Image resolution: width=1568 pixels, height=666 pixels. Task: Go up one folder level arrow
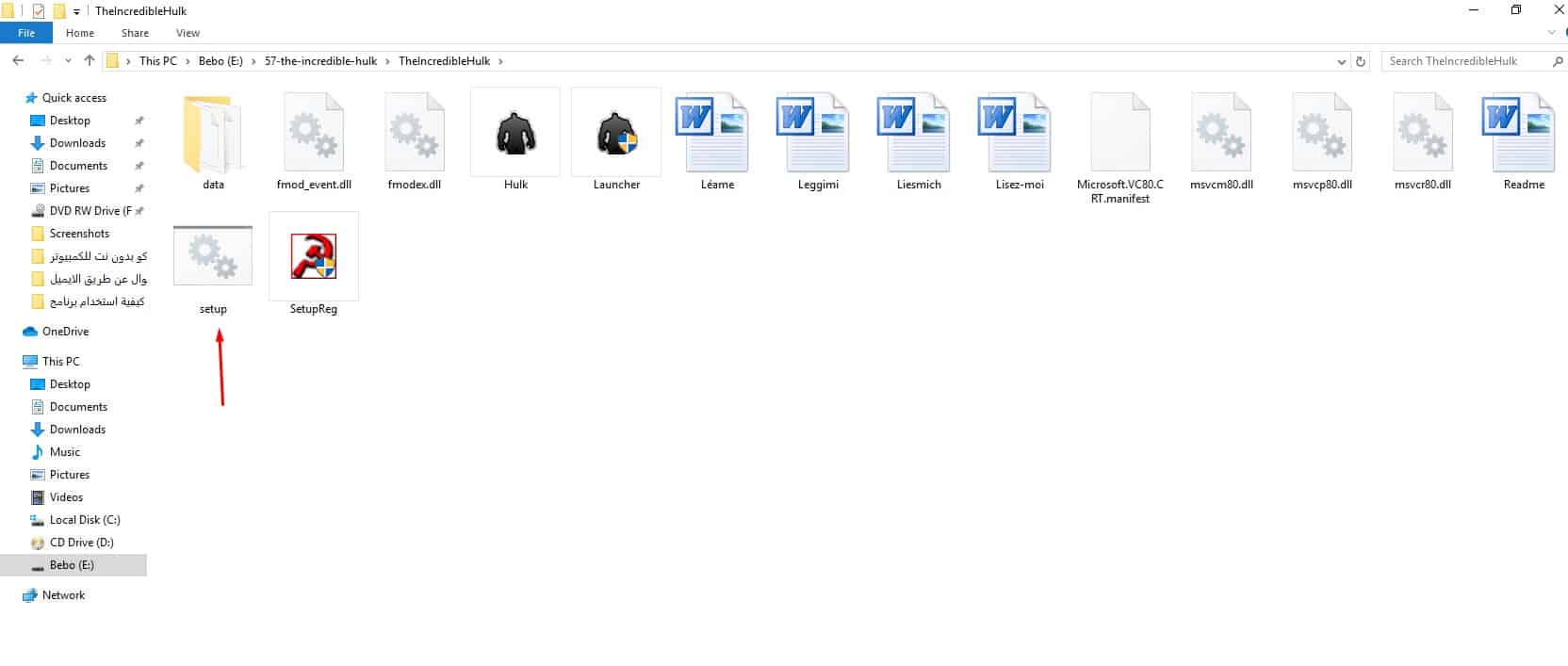90,60
